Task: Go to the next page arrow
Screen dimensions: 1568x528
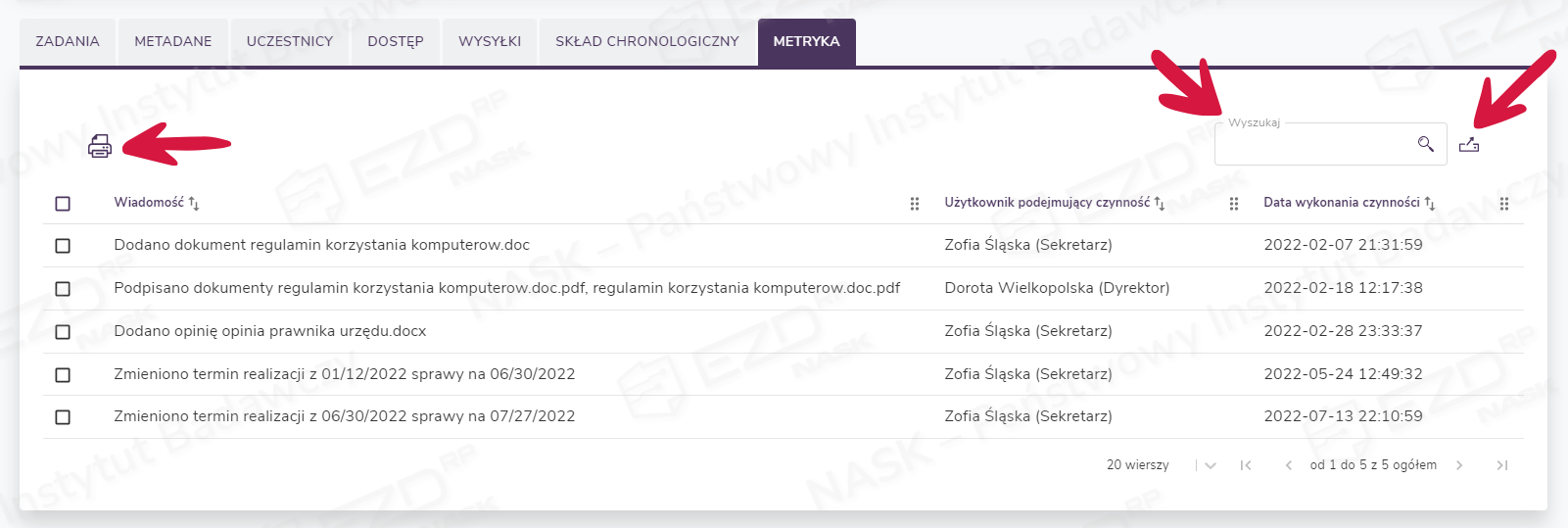Action: tap(1459, 465)
